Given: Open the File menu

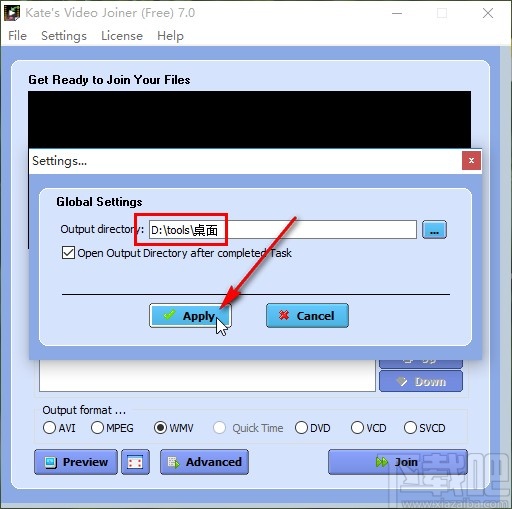Looking at the screenshot, I should (17, 36).
